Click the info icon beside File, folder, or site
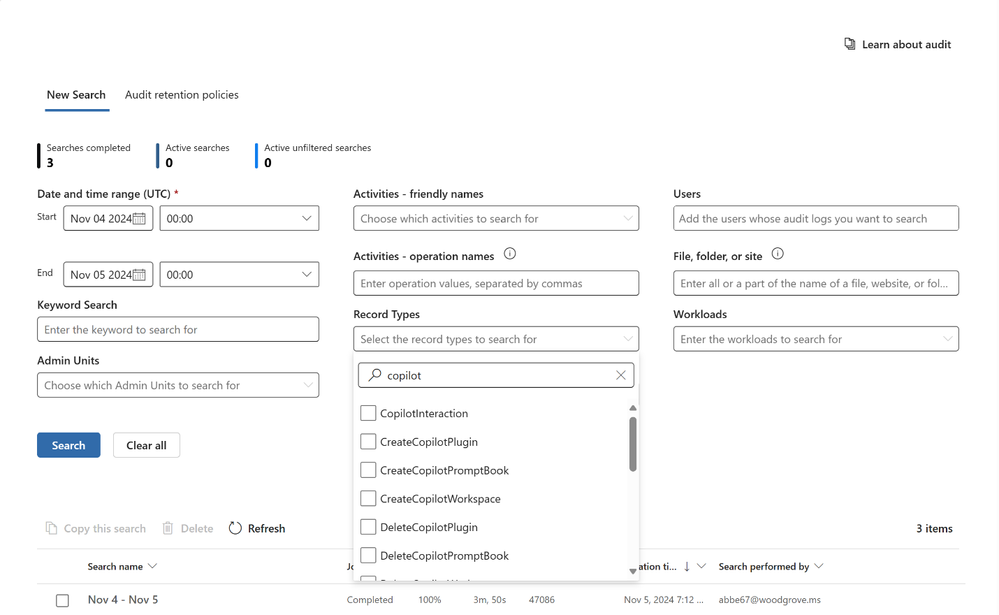This screenshot has width=999, height=615. [x=777, y=254]
